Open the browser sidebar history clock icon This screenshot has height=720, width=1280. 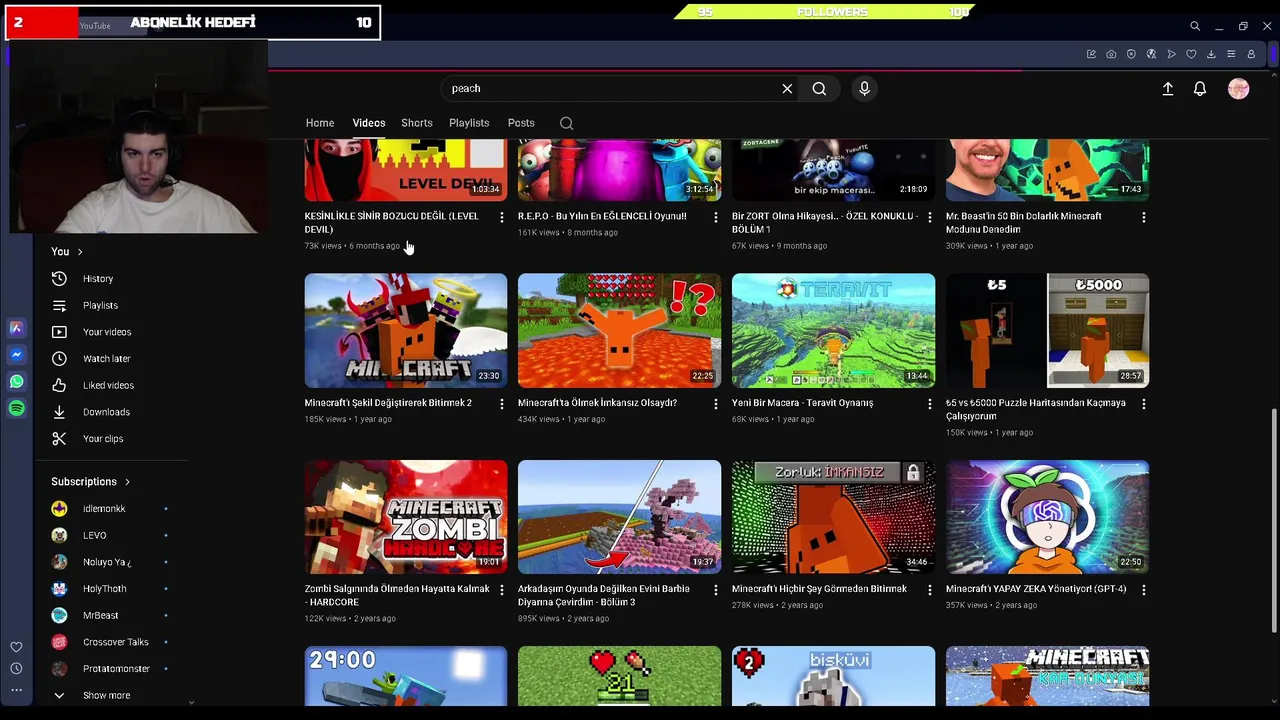click(x=16, y=668)
